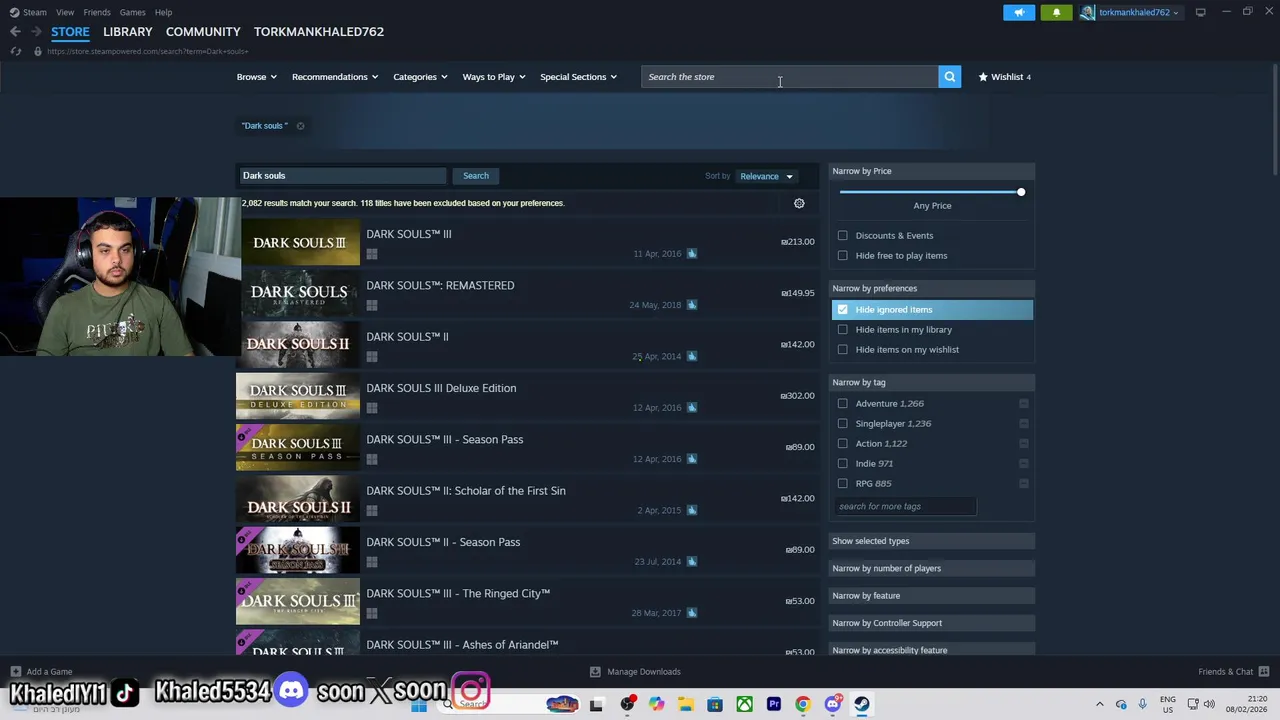Open the Recommendations dropdown menu
1280x720 pixels.
coord(335,77)
